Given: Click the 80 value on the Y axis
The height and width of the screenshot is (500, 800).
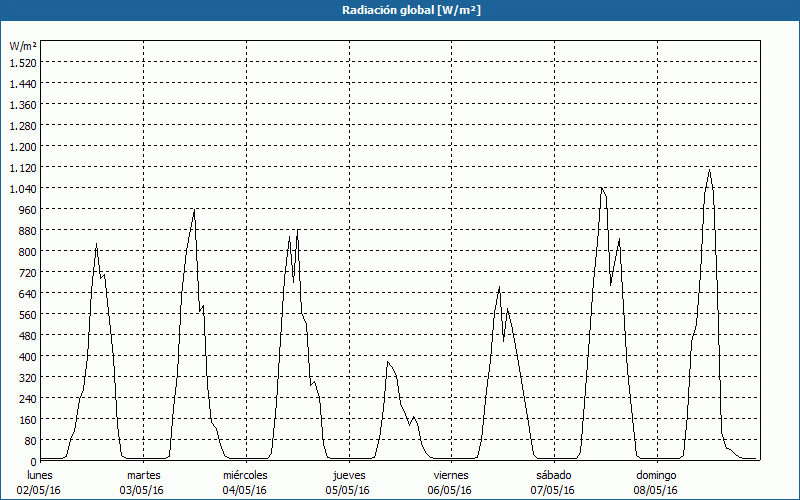Looking at the screenshot, I should click(29, 440).
